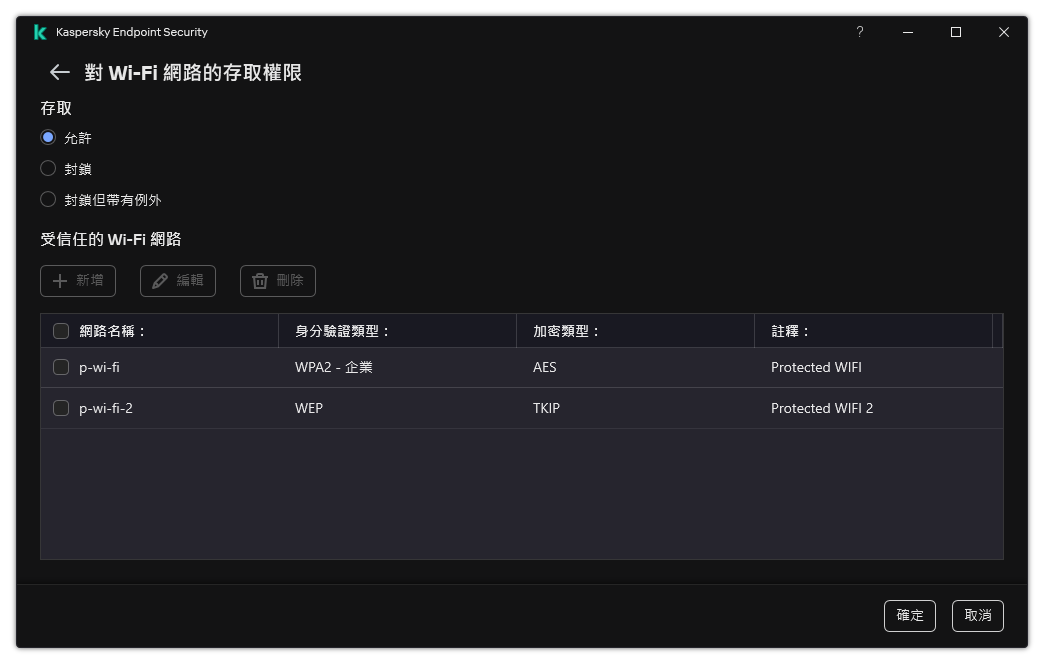Image resolution: width=1044 pixels, height=664 pixels.
Task: Check the p-wi-fi network checkbox
Action: coord(61,367)
